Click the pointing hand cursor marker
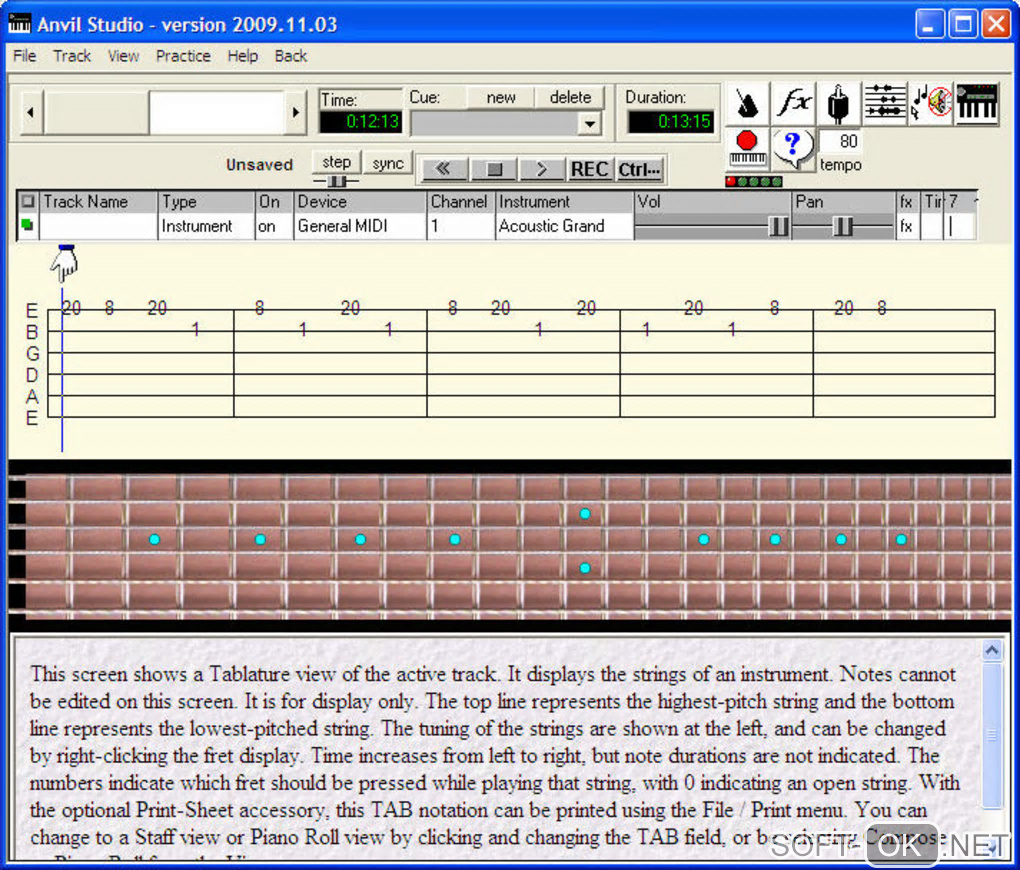 click(64, 262)
